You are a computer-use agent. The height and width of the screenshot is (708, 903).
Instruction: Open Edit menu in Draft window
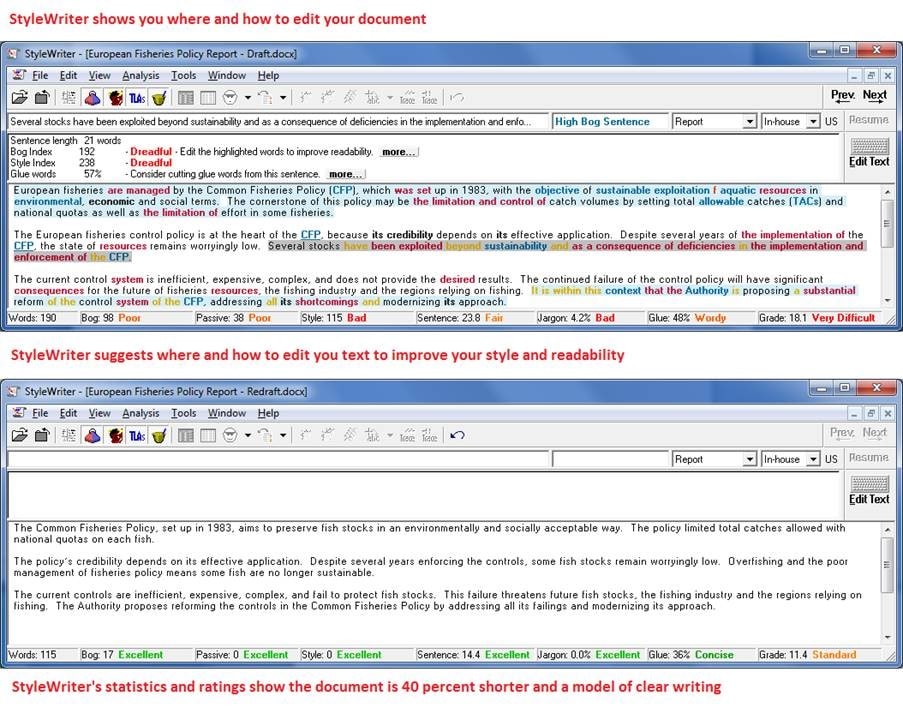(x=68, y=75)
